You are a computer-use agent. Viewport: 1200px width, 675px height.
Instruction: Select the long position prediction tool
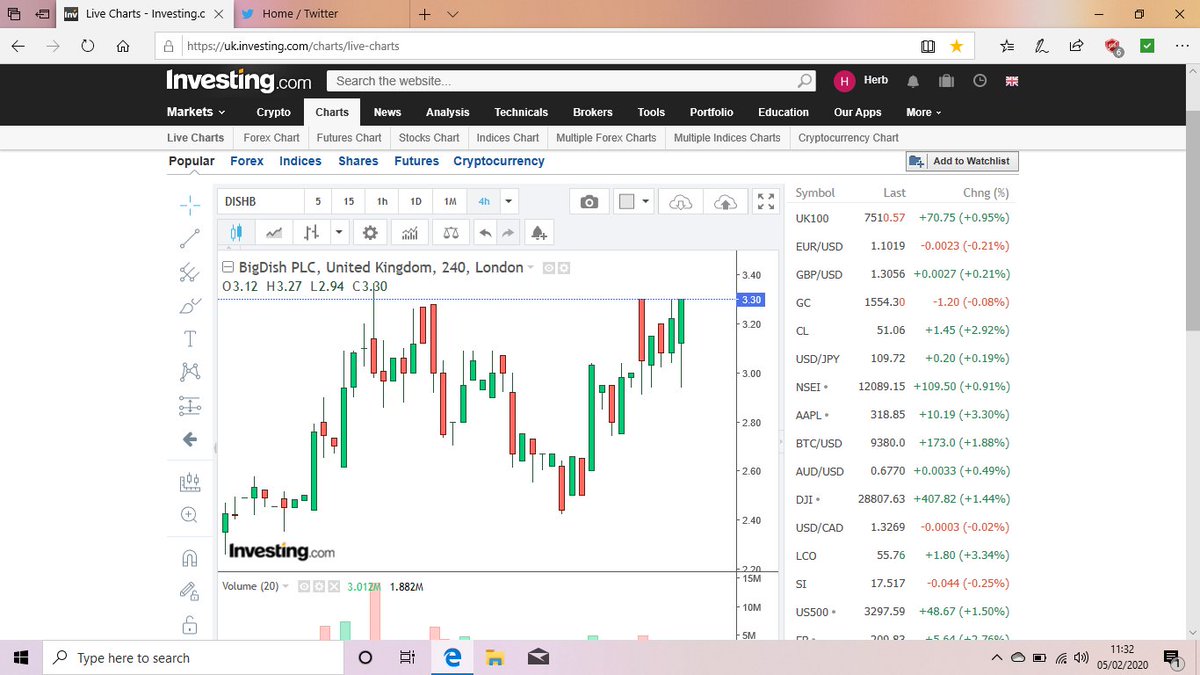[x=189, y=406]
